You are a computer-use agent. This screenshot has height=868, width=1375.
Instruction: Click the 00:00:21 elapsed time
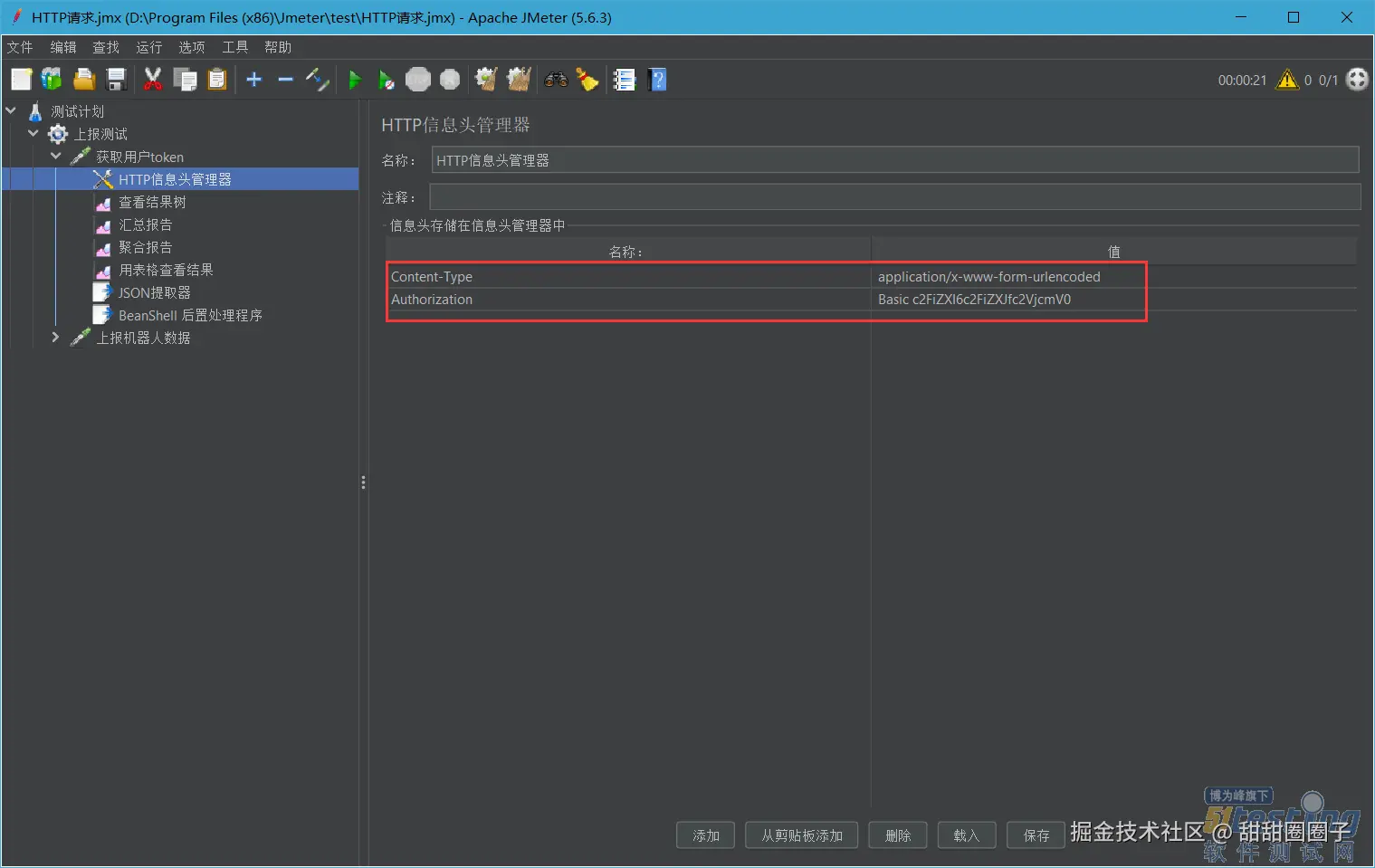click(1242, 80)
